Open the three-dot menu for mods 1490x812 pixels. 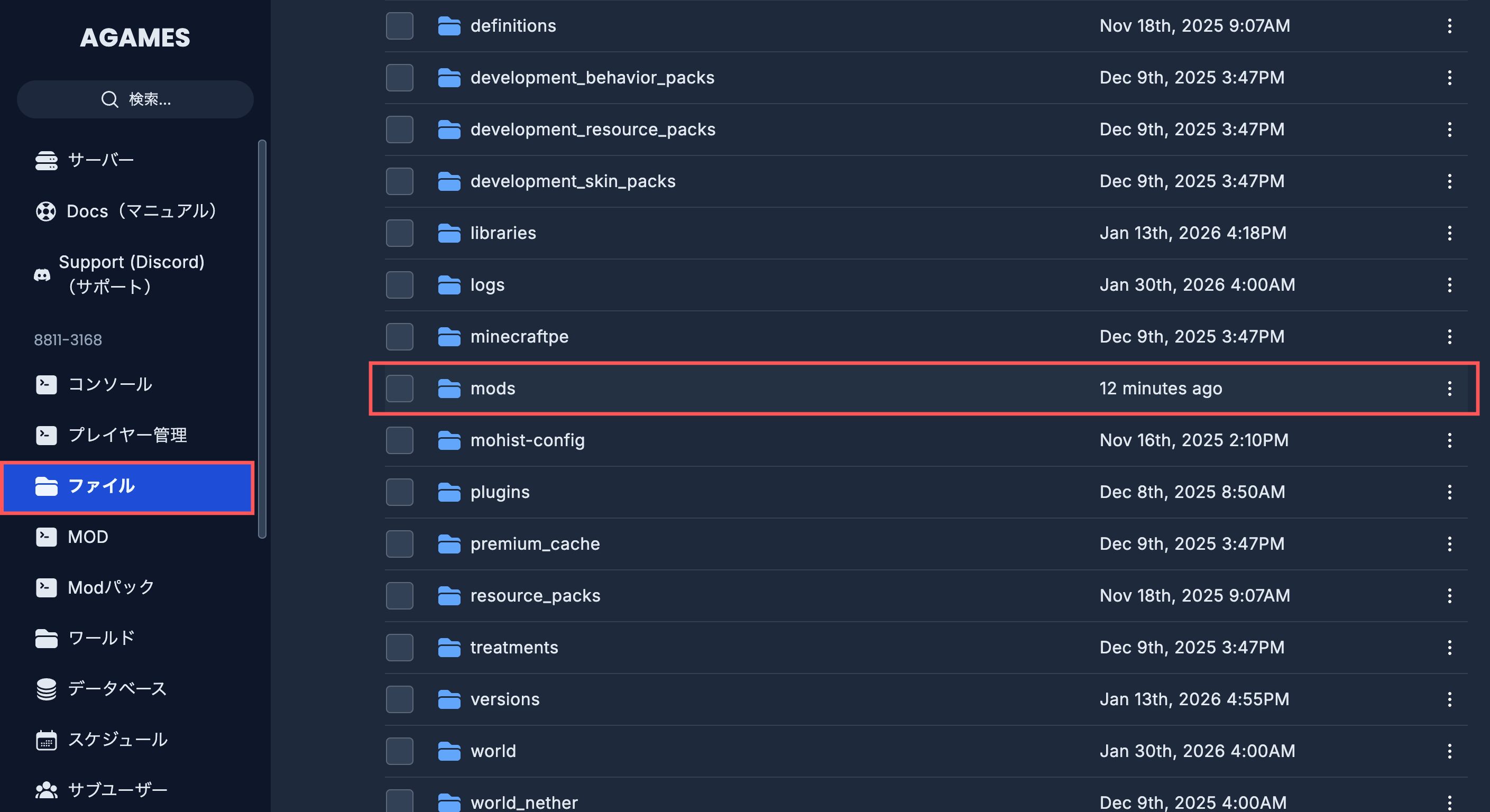click(x=1449, y=389)
